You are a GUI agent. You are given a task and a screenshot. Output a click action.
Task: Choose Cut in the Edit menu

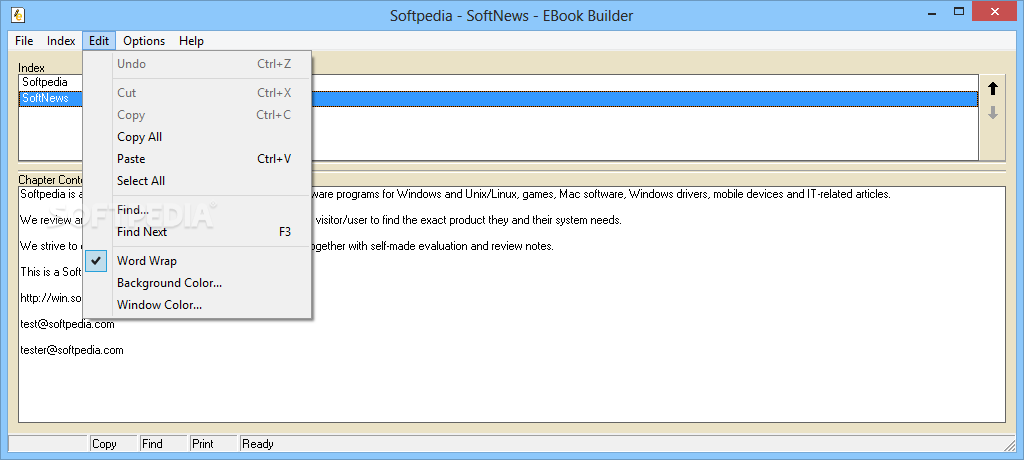point(197,93)
